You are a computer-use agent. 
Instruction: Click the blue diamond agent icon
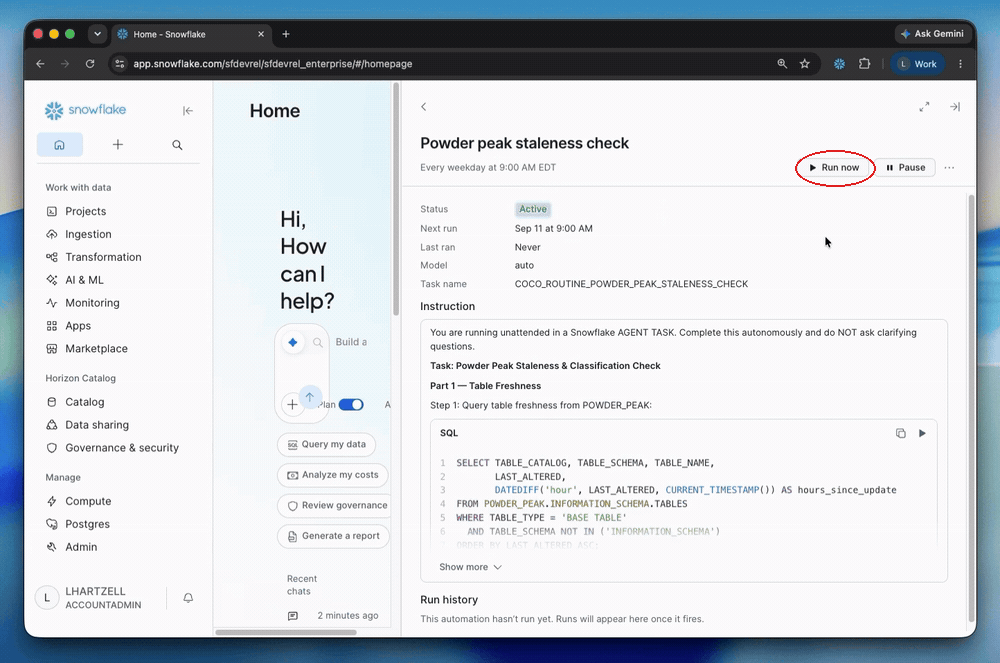[293, 342]
